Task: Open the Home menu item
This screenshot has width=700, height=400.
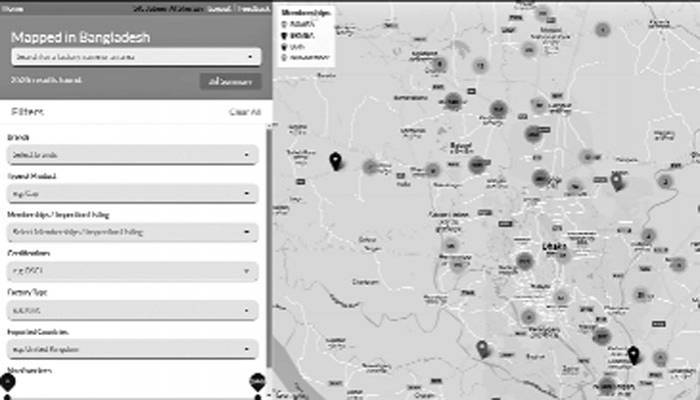Action: [x=12, y=8]
